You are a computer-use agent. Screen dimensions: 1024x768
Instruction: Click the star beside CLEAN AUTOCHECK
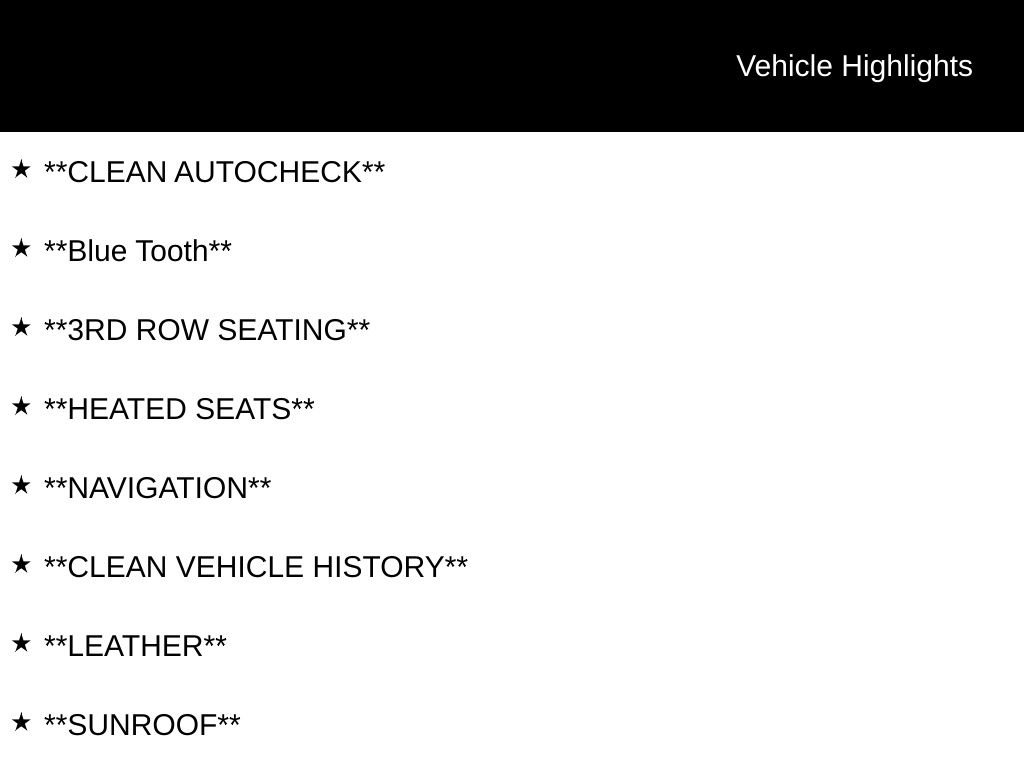coord(21,170)
